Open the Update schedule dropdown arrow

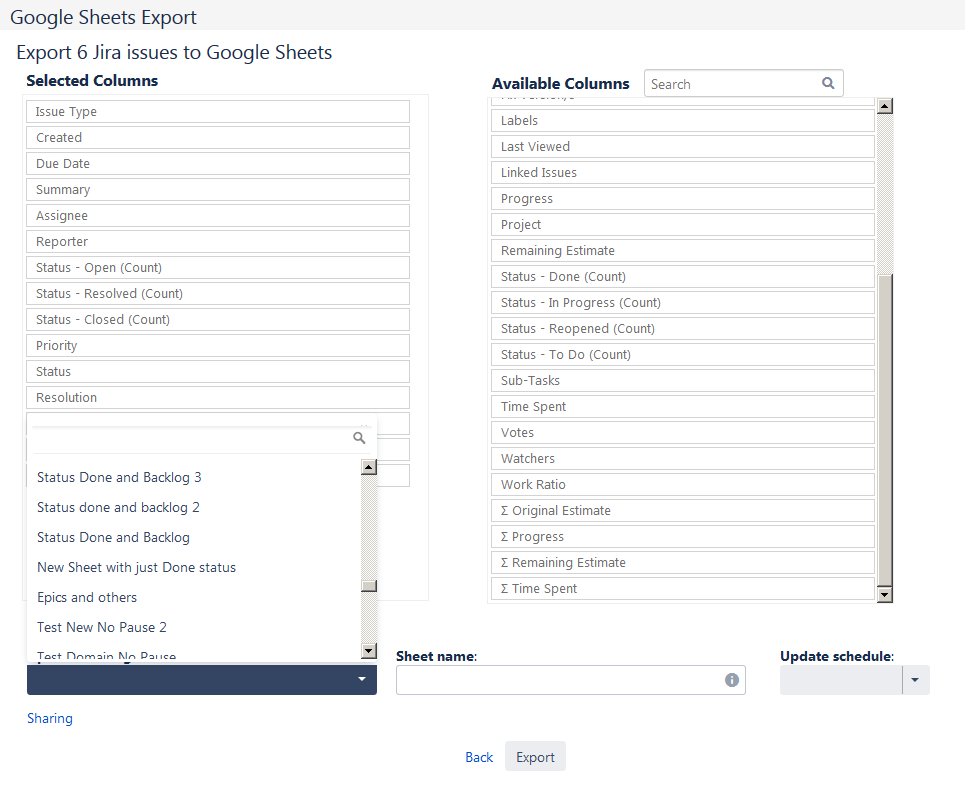[916, 680]
